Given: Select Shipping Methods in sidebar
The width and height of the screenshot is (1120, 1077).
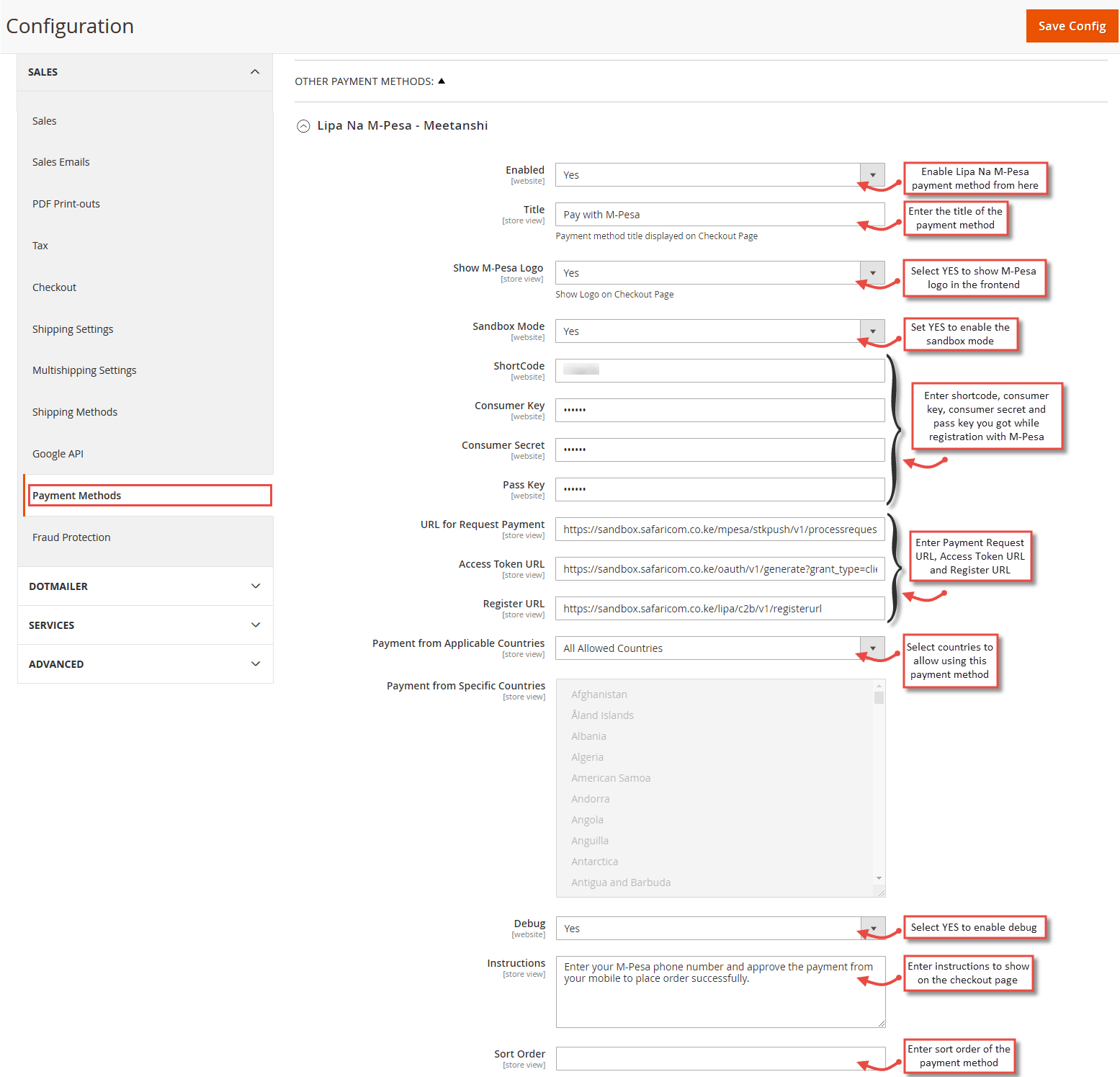Looking at the screenshot, I should pyautogui.click(x=75, y=412).
